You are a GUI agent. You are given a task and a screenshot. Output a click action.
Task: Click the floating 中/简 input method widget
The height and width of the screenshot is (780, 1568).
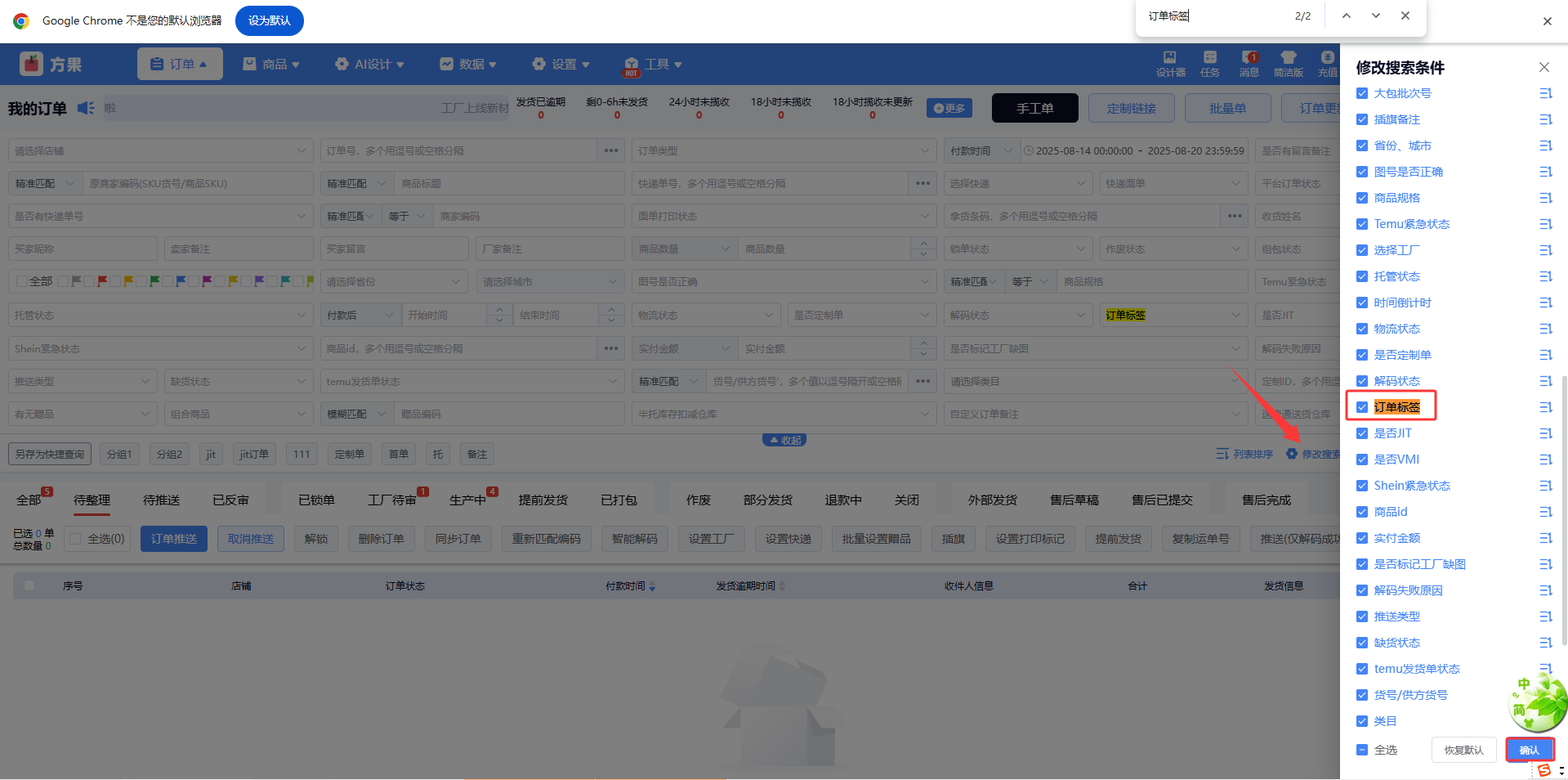pos(1536,702)
